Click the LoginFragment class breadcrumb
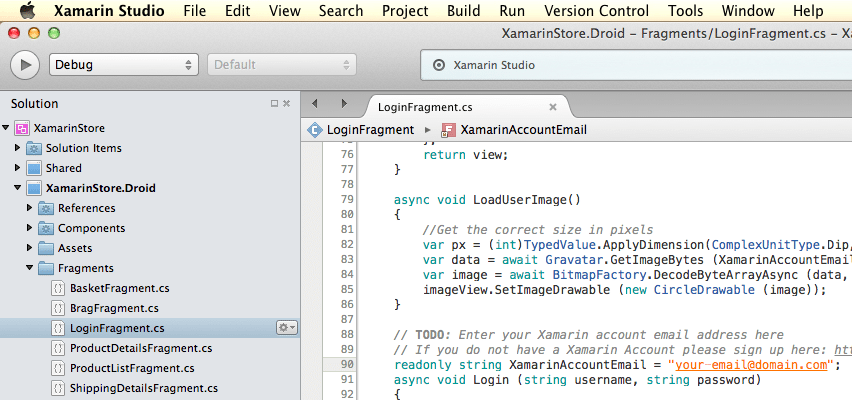The image size is (852, 400). 370,130
